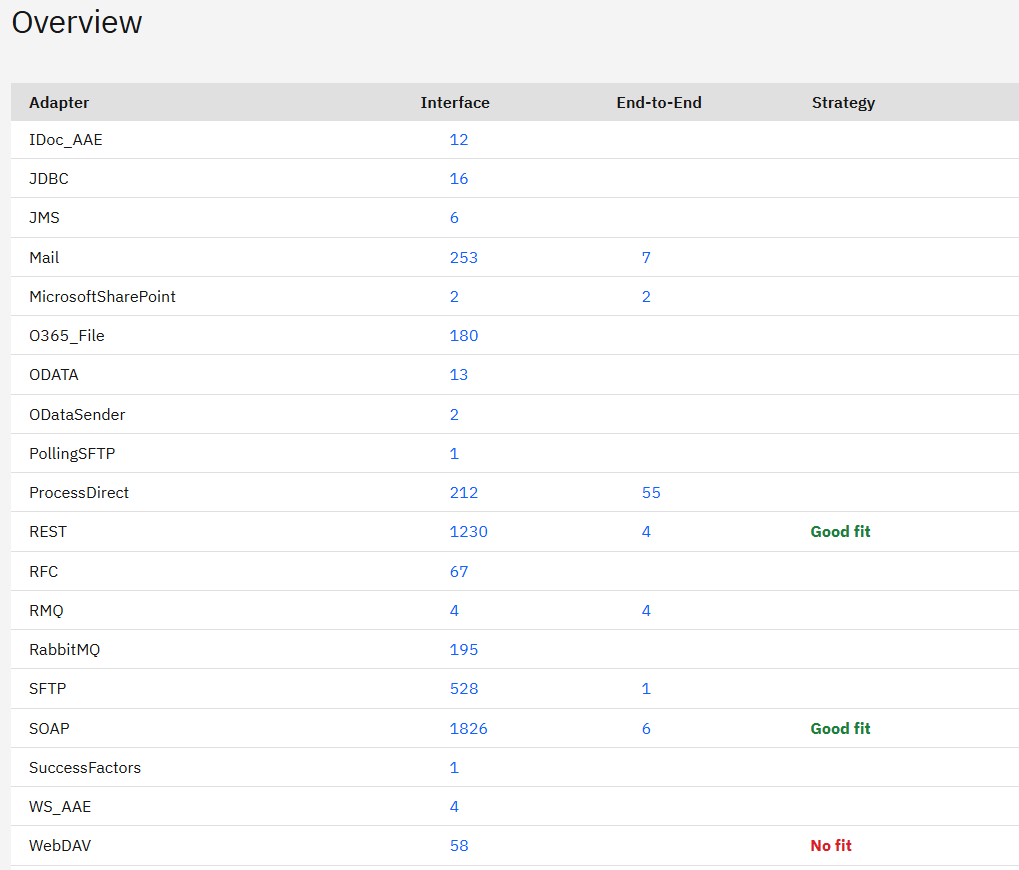Open O365_File interface count 180
Screen dimensions: 1019x870
pos(464,336)
